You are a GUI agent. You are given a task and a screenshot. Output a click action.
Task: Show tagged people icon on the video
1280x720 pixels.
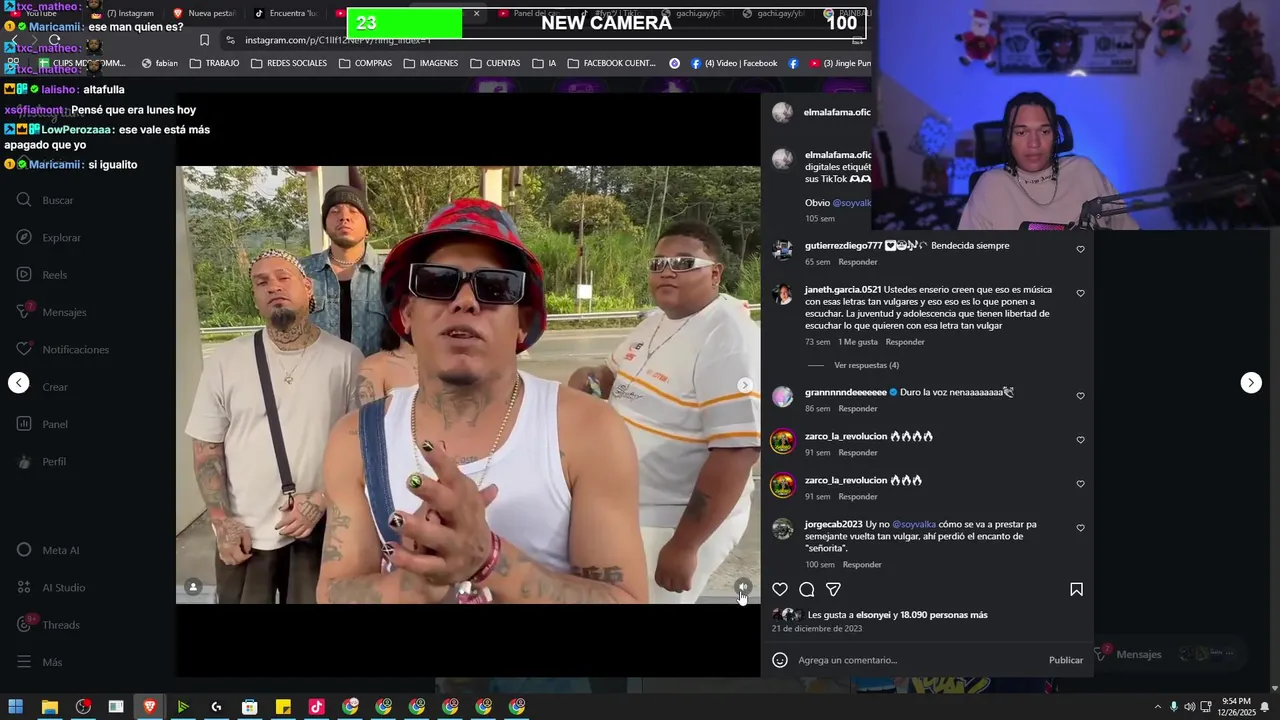pos(194,587)
